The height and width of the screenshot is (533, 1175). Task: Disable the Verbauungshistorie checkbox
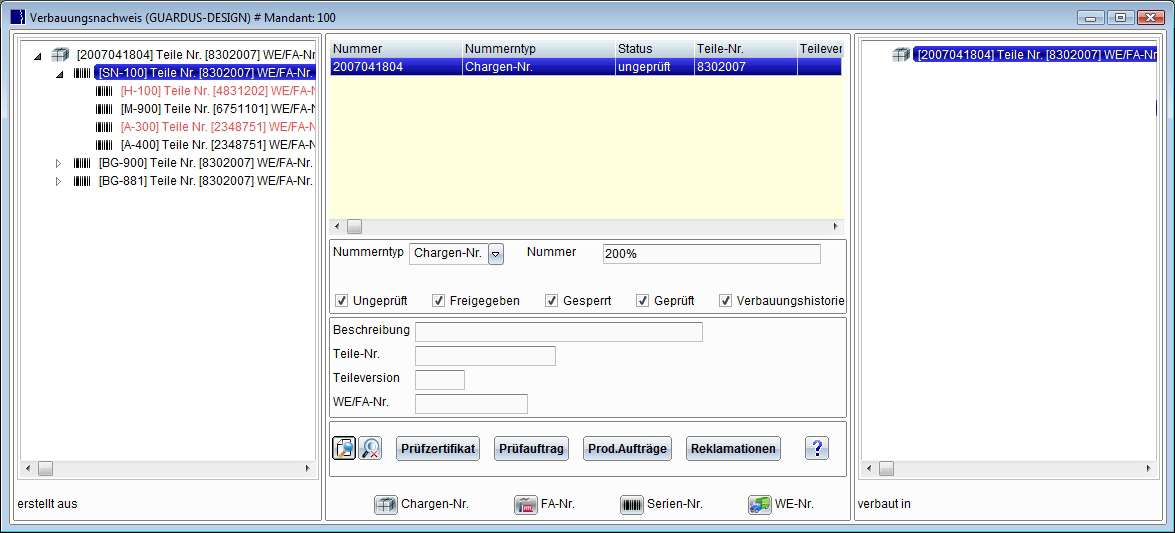point(725,301)
